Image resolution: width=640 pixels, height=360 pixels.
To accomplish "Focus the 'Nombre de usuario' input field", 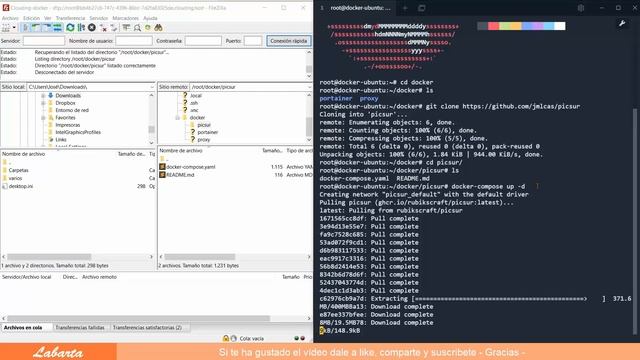I will (x=134, y=41).
